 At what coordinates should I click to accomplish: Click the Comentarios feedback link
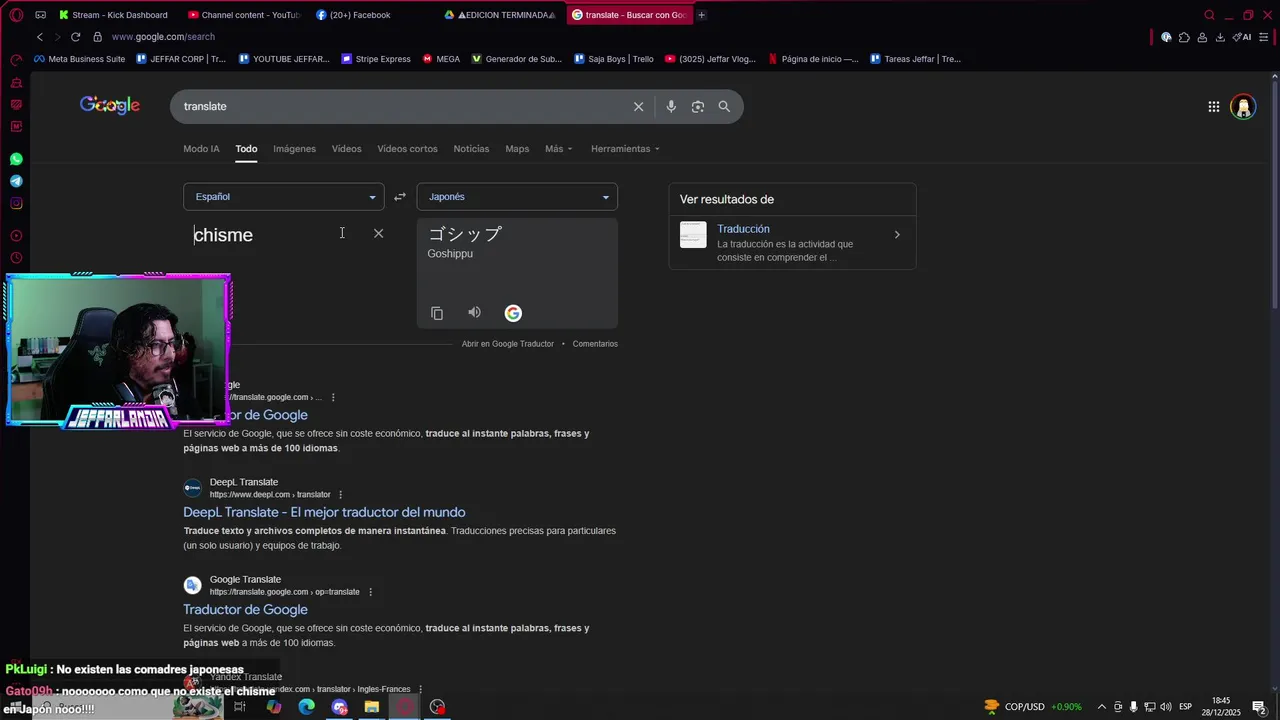click(x=595, y=344)
